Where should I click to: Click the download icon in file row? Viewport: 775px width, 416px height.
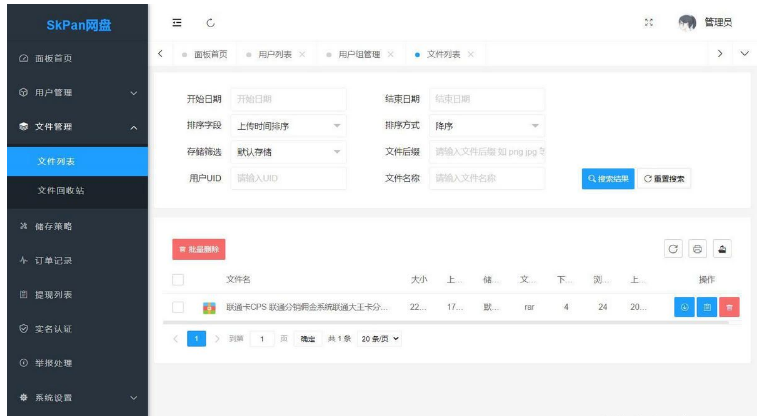pyautogui.click(x=684, y=307)
